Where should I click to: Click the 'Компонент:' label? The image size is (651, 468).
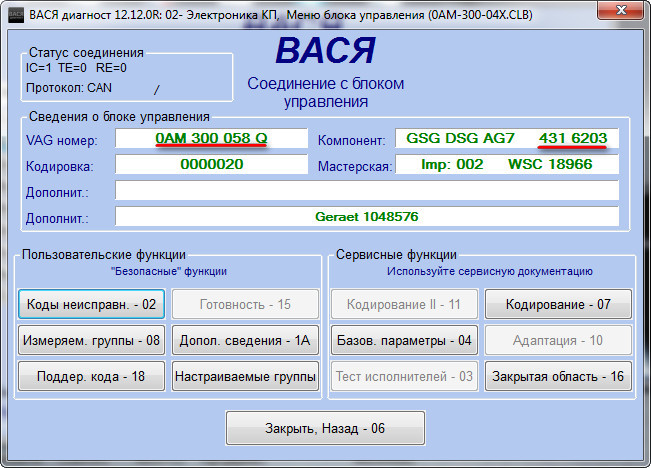click(351, 140)
